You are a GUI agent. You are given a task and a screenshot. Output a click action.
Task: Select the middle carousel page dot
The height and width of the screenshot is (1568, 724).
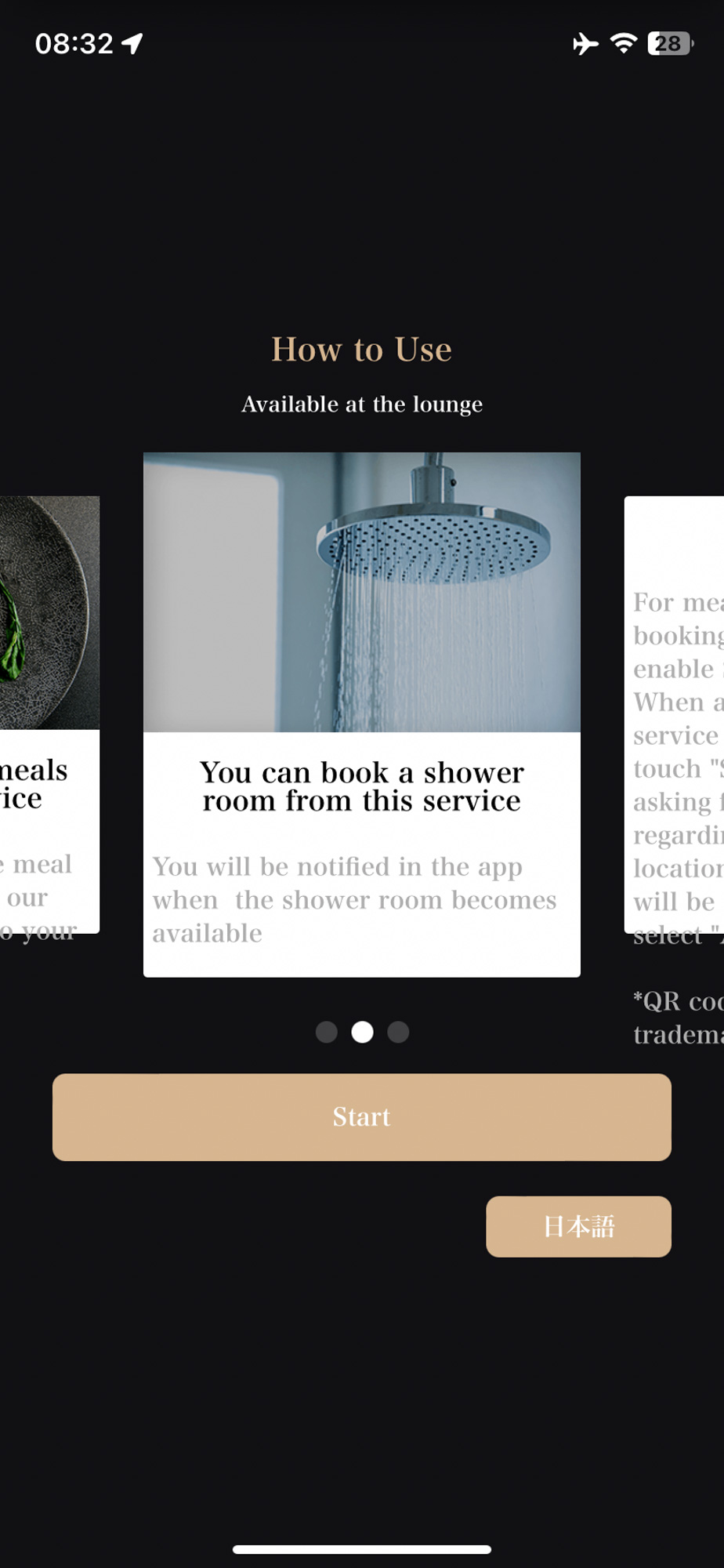(x=362, y=1032)
